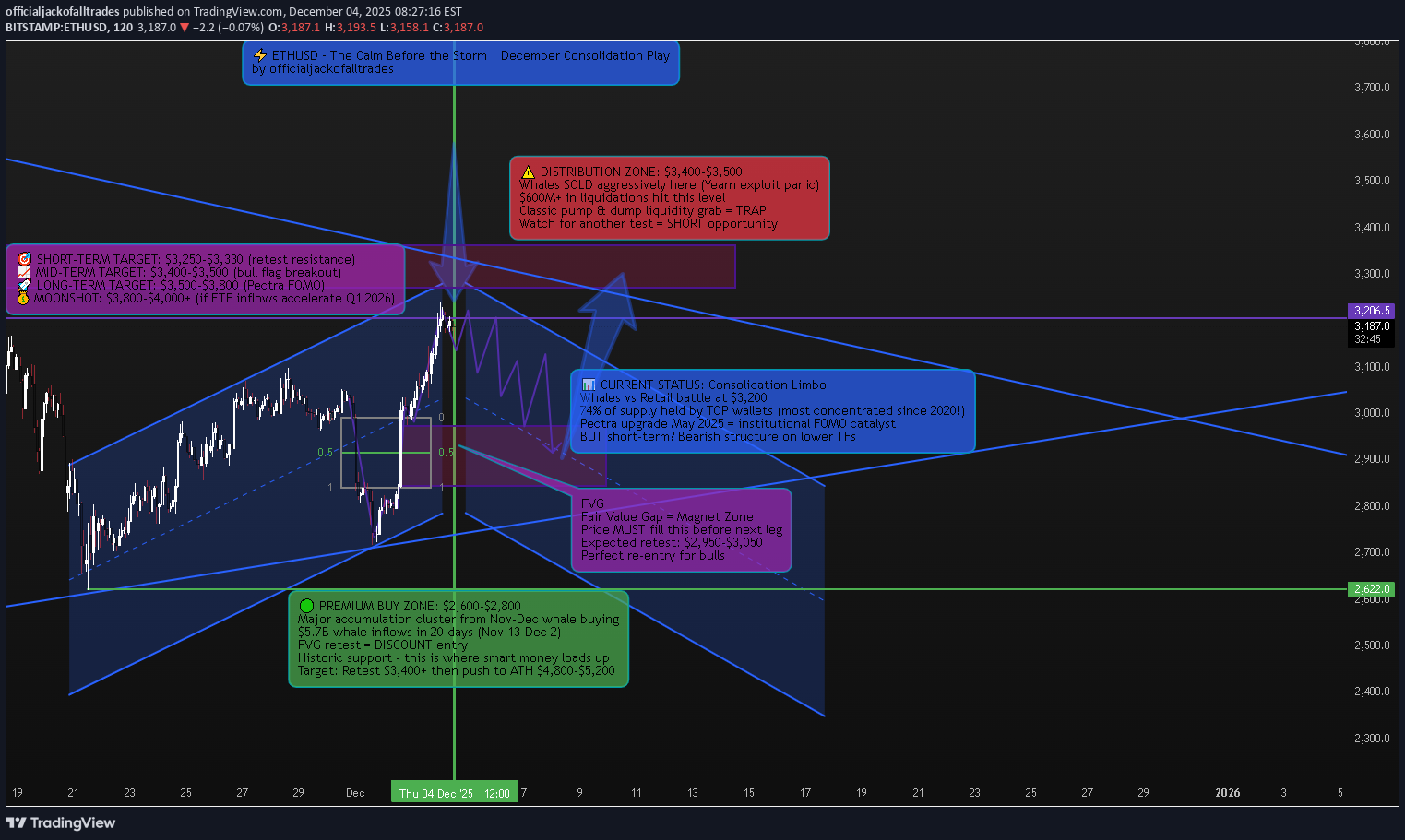Select the purple 3,206.5 price label
Viewport: 1405px width, 840px height.
pyautogui.click(x=1372, y=311)
